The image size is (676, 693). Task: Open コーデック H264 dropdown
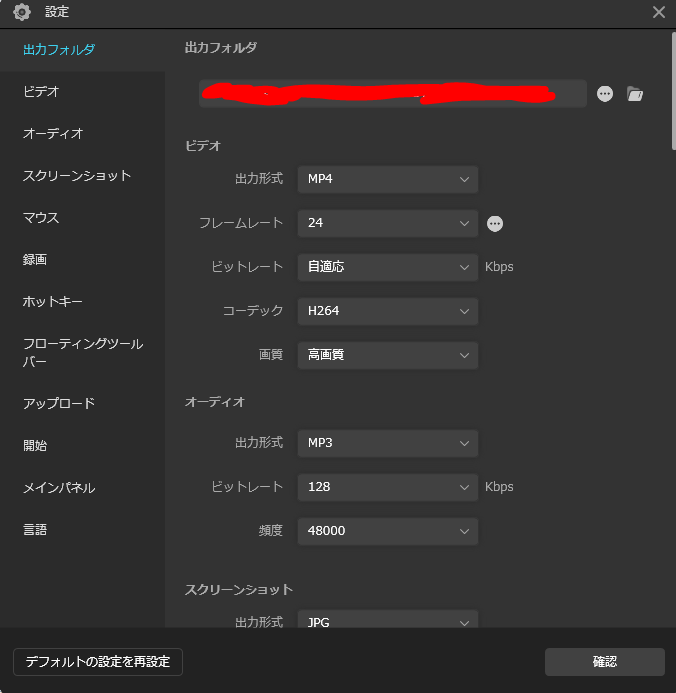point(387,311)
